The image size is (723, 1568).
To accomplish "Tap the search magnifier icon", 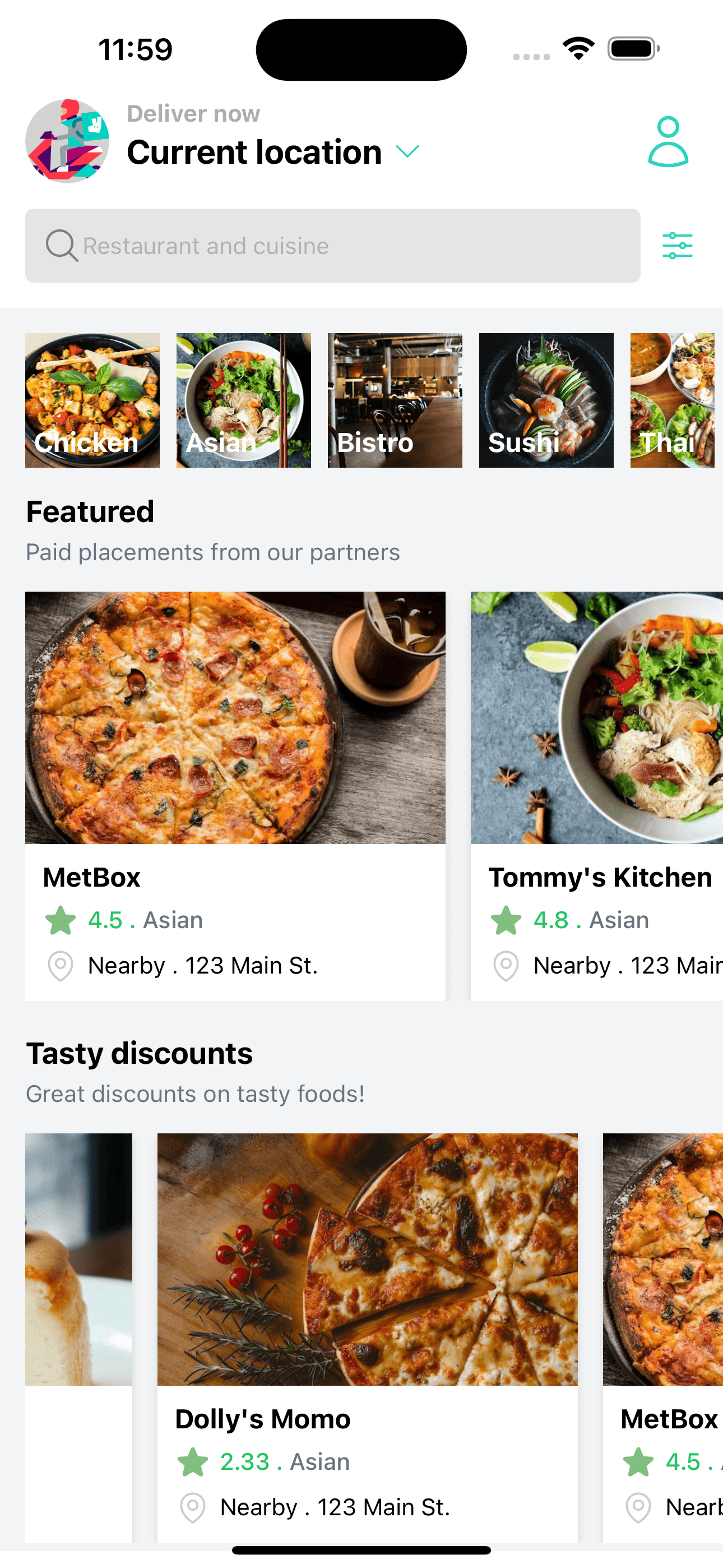I will click(x=61, y=245).
